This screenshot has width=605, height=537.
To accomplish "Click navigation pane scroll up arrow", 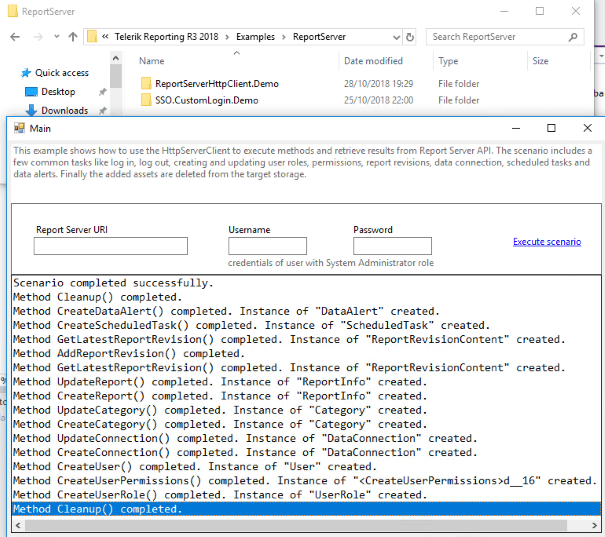I will point(115,58).
